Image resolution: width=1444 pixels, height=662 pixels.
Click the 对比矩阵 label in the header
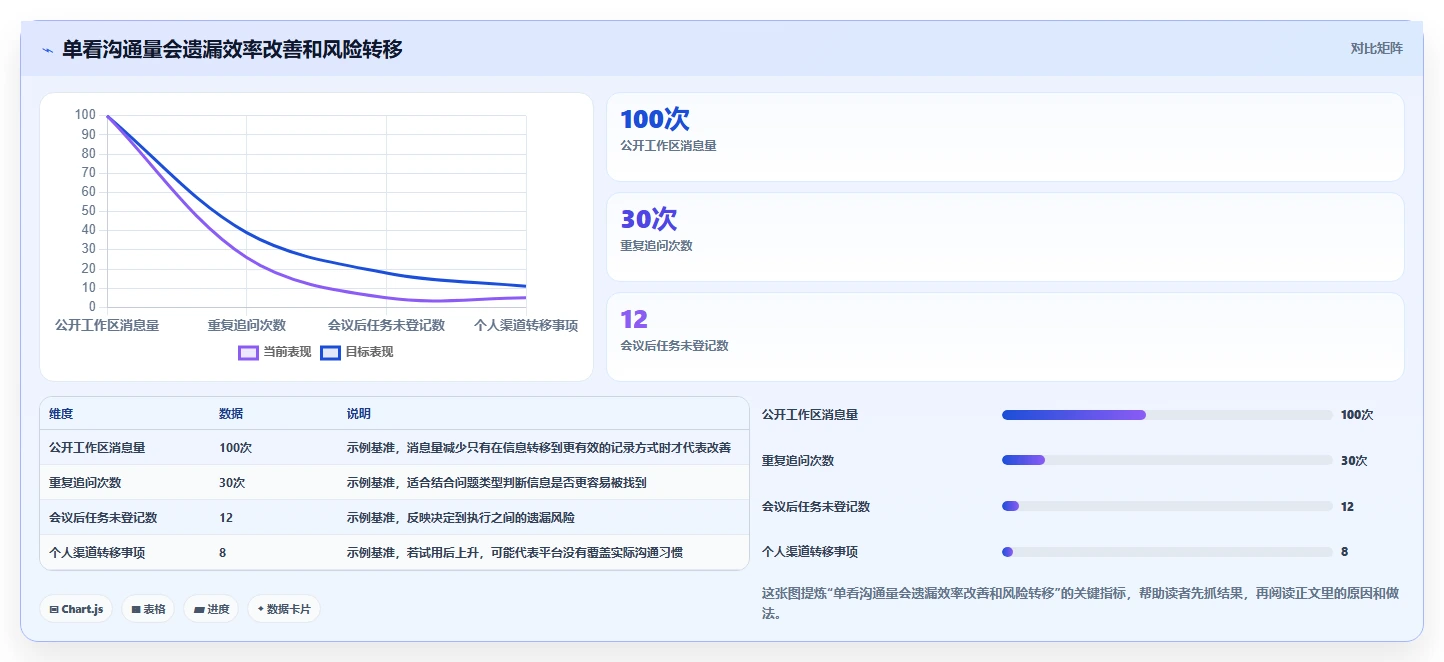[x=1376, y=48]
